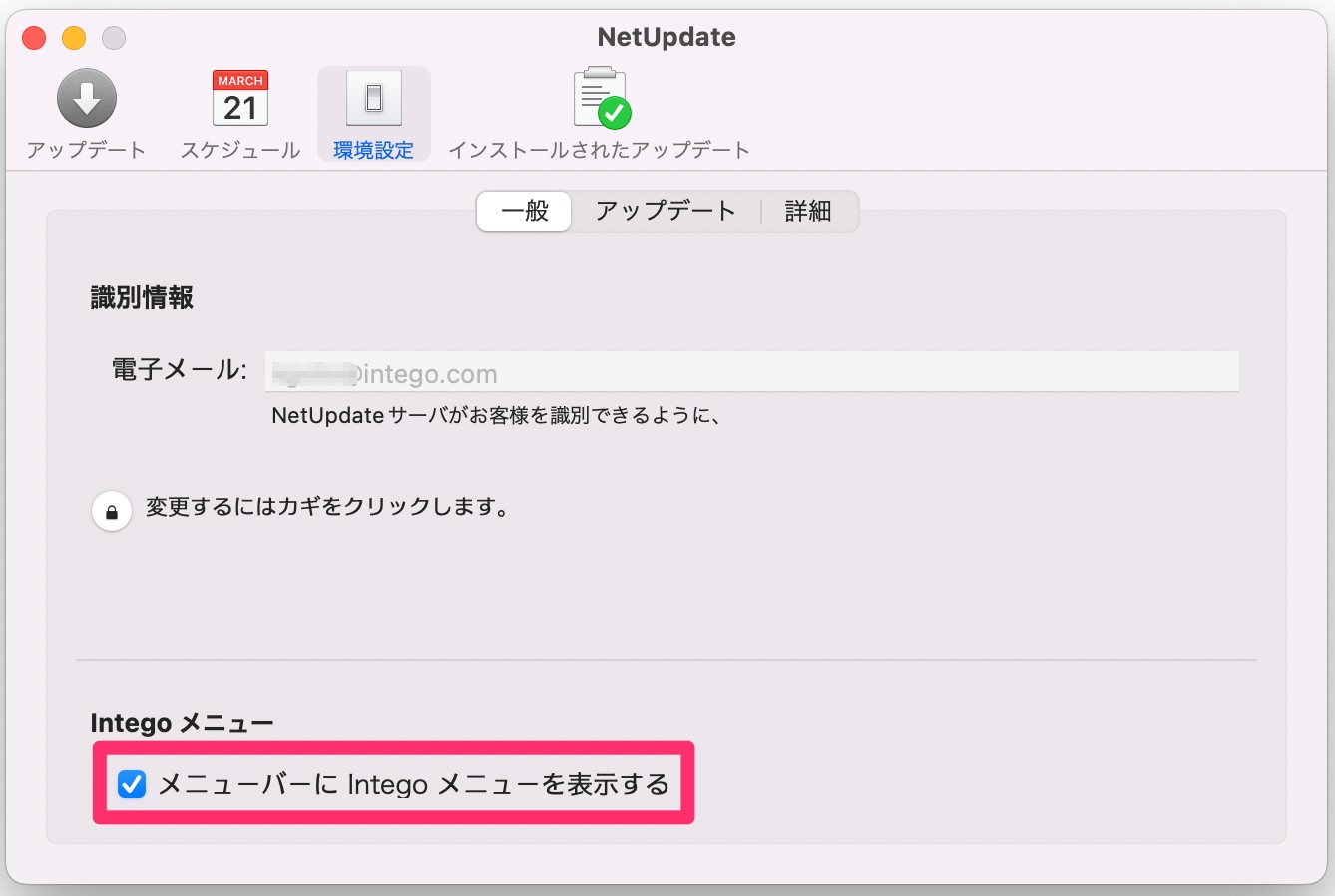Screen dimensions: 1335x896
Task: Switch to the 詳細 tab
Action: pyautogui.click(x=808, y=211)
